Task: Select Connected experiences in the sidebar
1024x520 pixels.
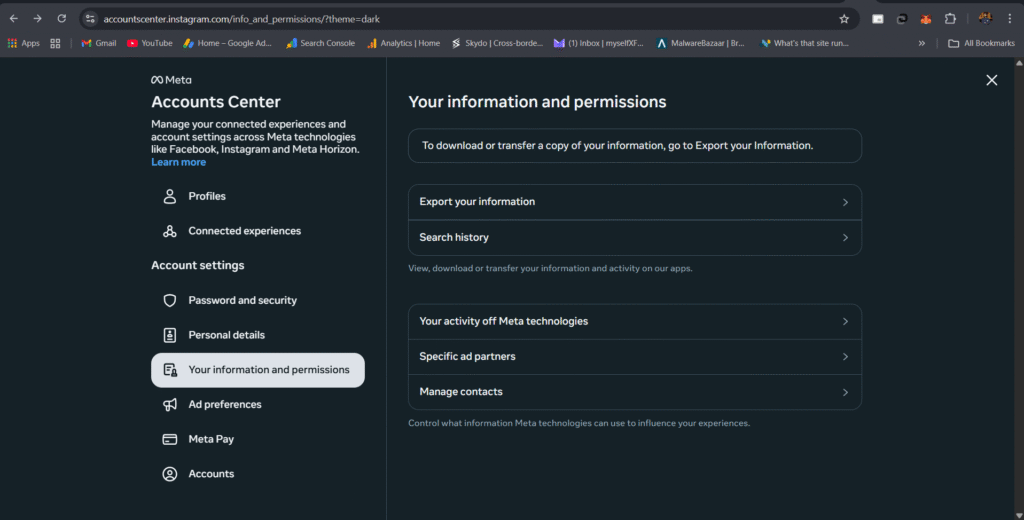Action: [x=258, y=231]
